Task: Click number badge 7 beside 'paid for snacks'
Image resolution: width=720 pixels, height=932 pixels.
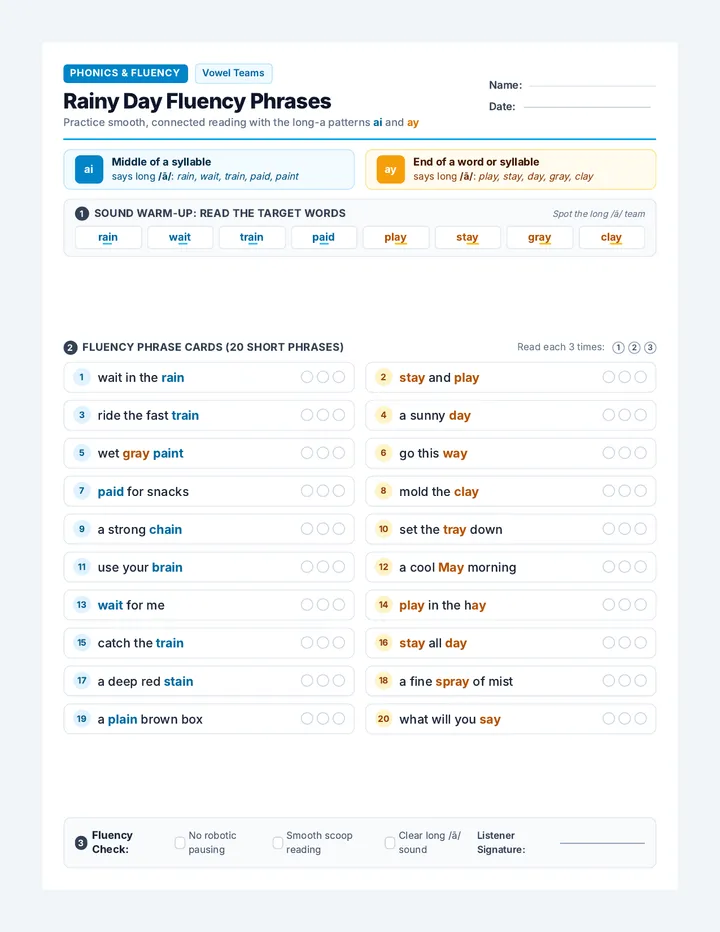Action: pos(82,491)
